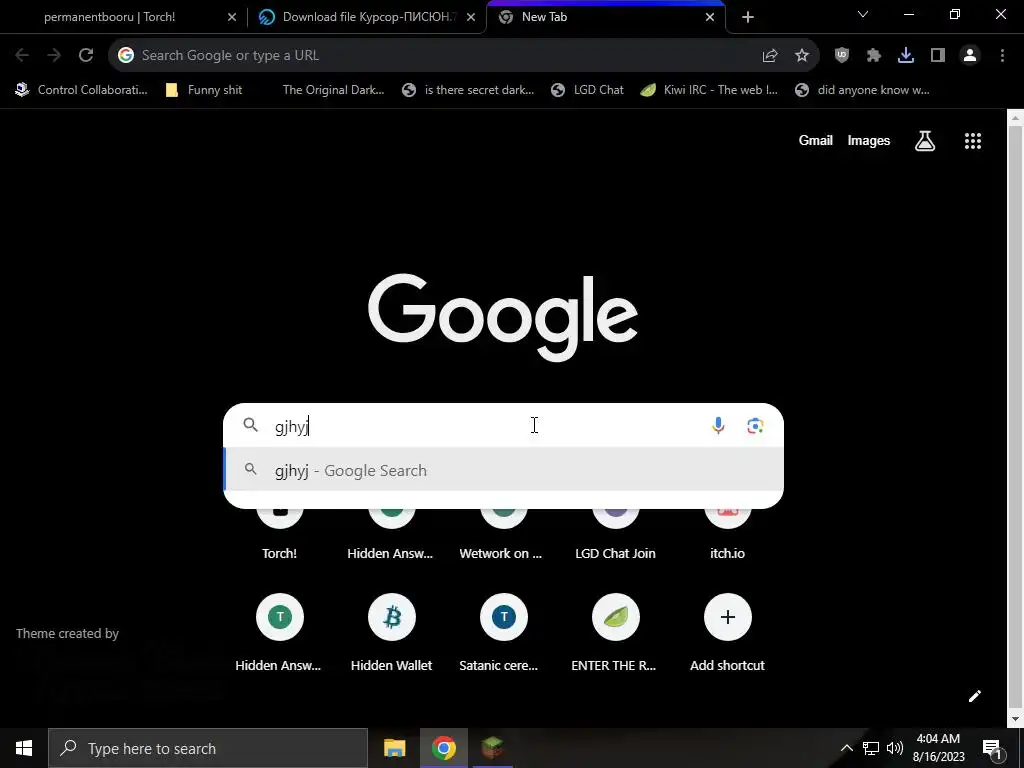Image resolution: width=1024 pixels, height=768 pixels.
Task: Open File Explorer from the taskbar
Action: click(394, 748)
